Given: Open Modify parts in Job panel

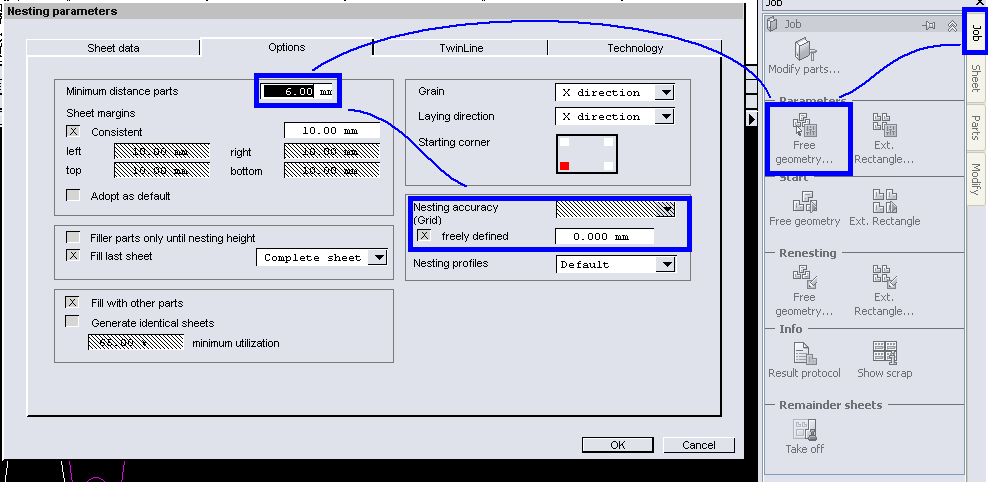Looking at the screenshot, I should 803,55.
